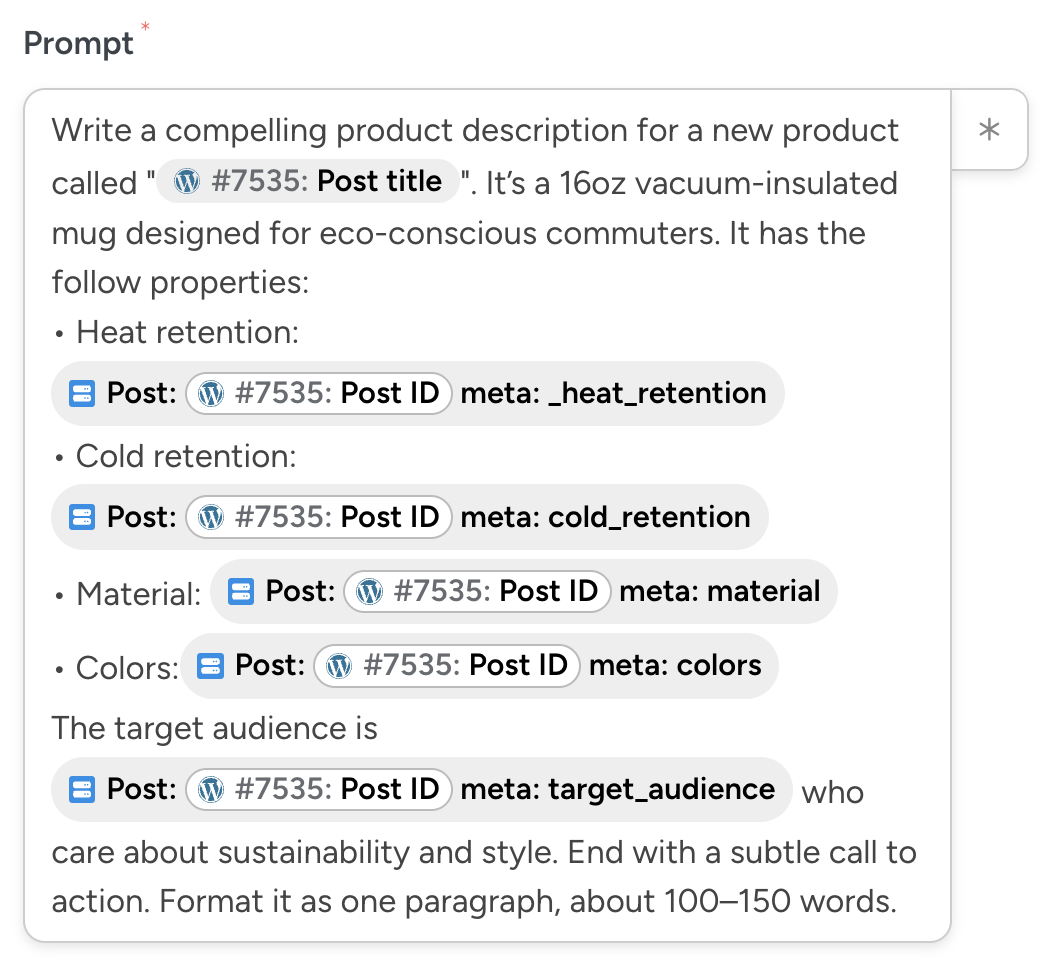Click the "meta: target_audience" label
This screenshot has height=962, width=1054.
(x=617, y=790)
